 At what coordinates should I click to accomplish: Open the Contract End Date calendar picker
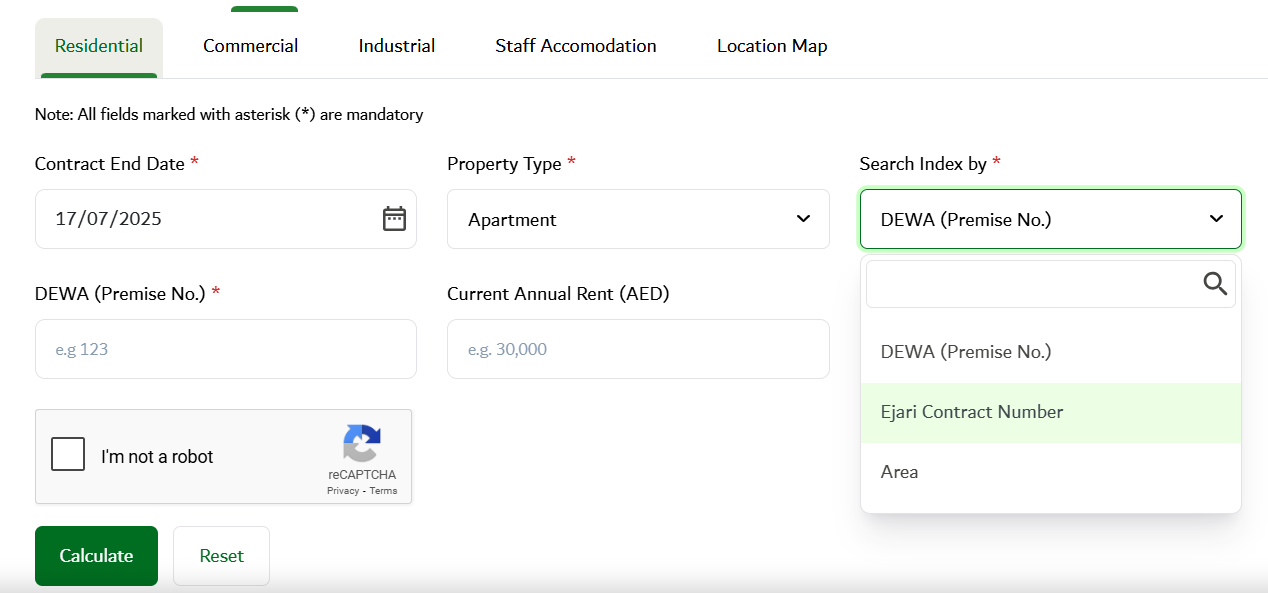(x=394, y=219)
